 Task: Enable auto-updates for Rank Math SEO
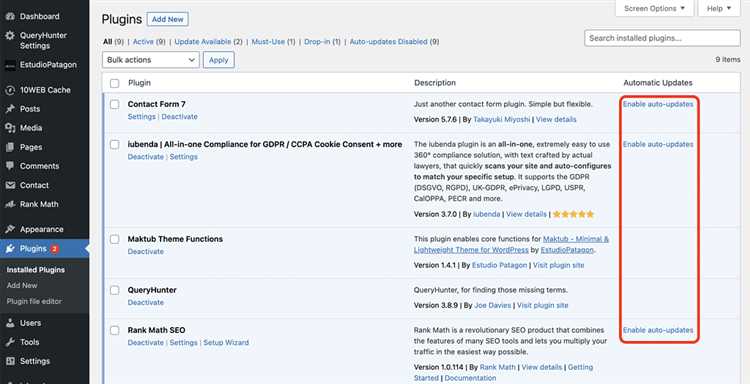[x=658, y=330]
